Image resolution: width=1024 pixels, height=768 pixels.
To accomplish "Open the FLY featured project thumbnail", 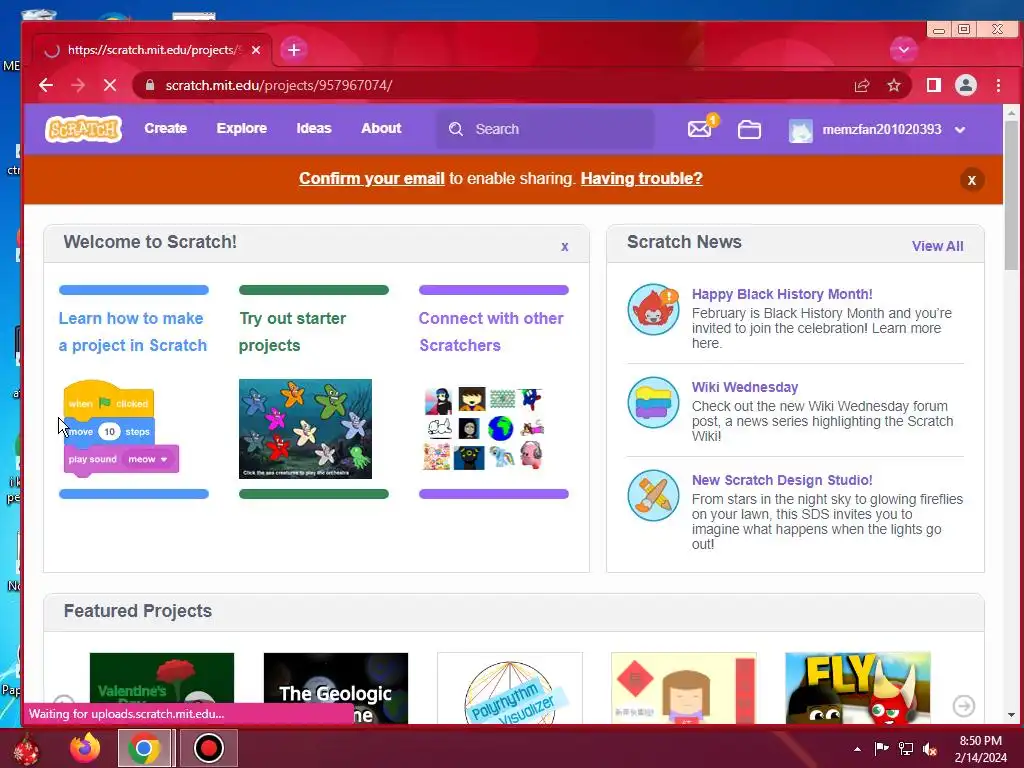I will pos(857,688).
